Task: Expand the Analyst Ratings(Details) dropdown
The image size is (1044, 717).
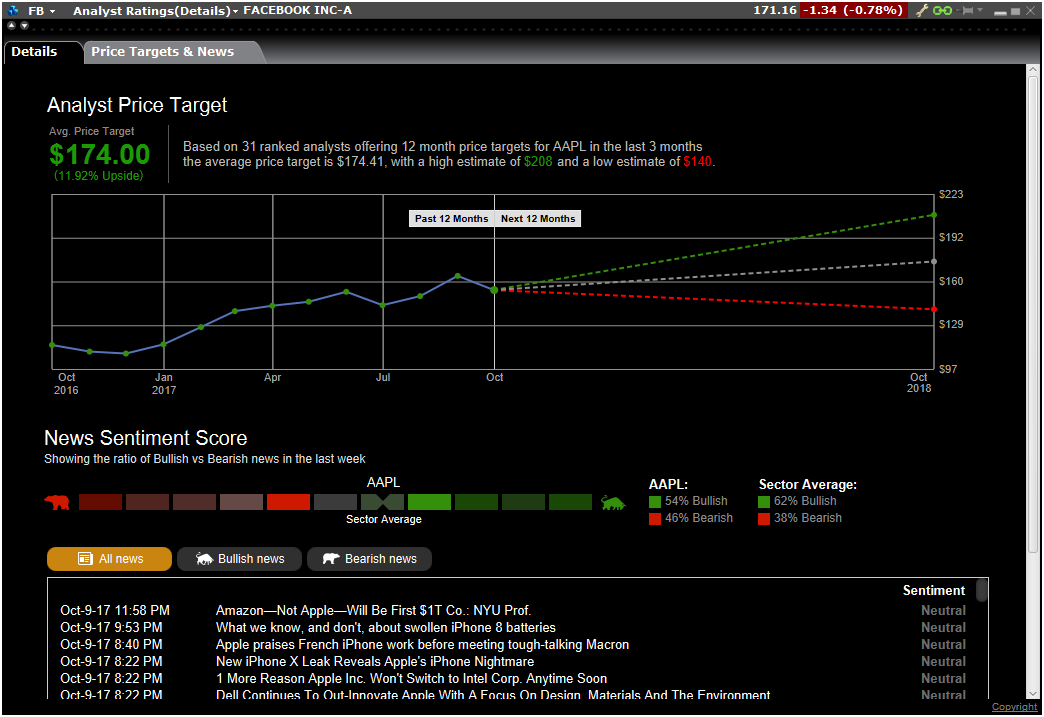Action: 235,11
